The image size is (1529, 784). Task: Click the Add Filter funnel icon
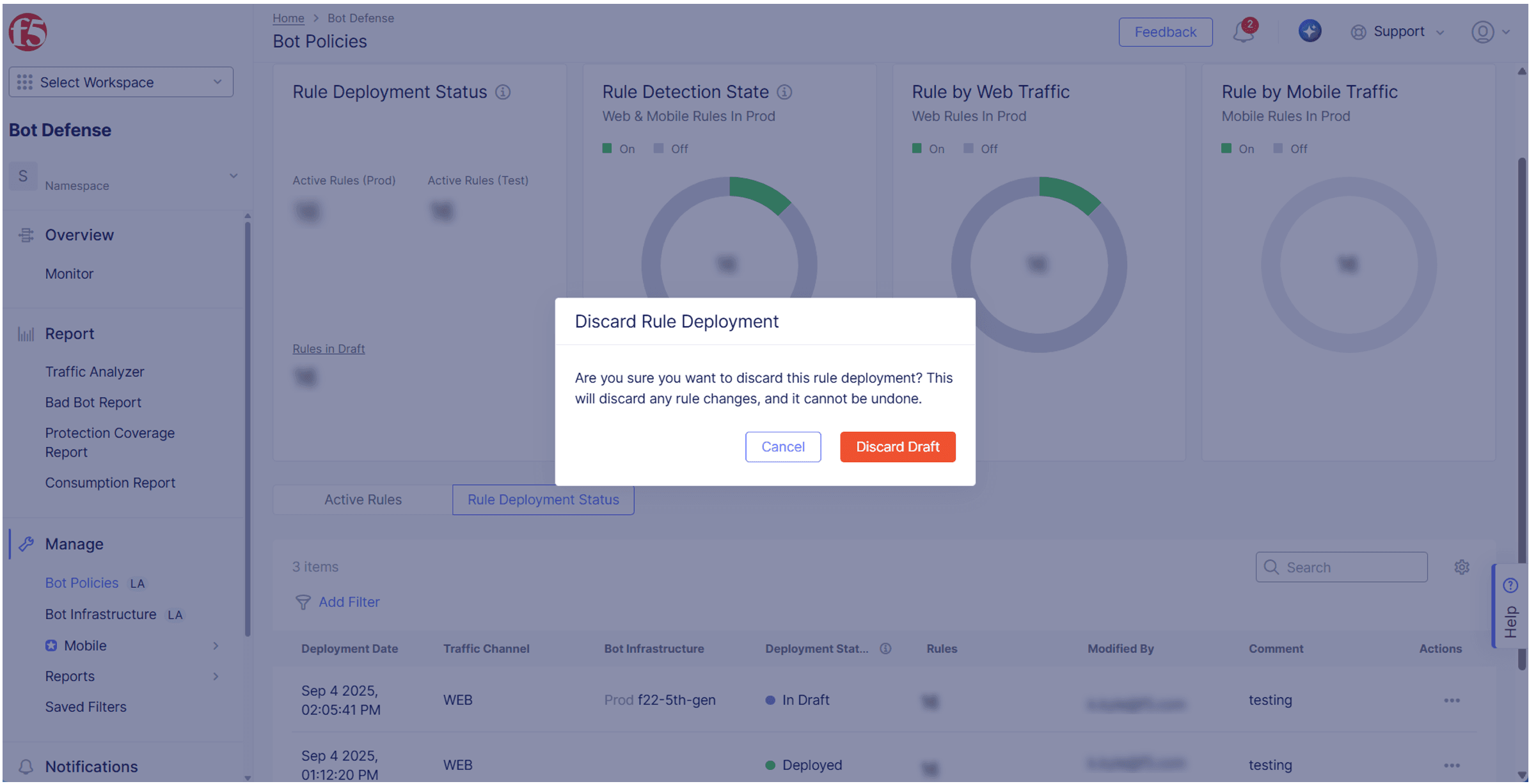(303, 602)
